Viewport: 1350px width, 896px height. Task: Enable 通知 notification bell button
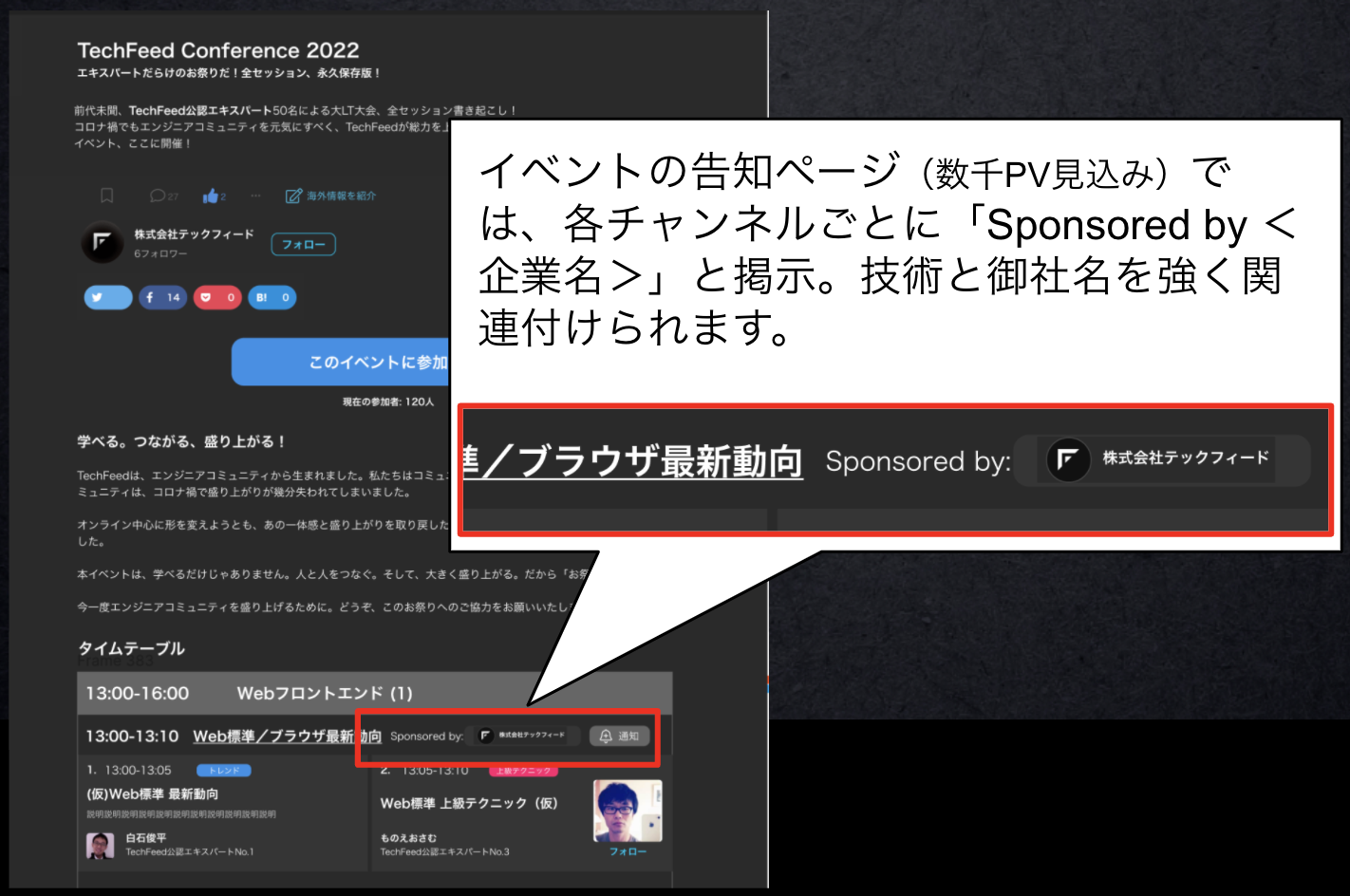[619, 736]
